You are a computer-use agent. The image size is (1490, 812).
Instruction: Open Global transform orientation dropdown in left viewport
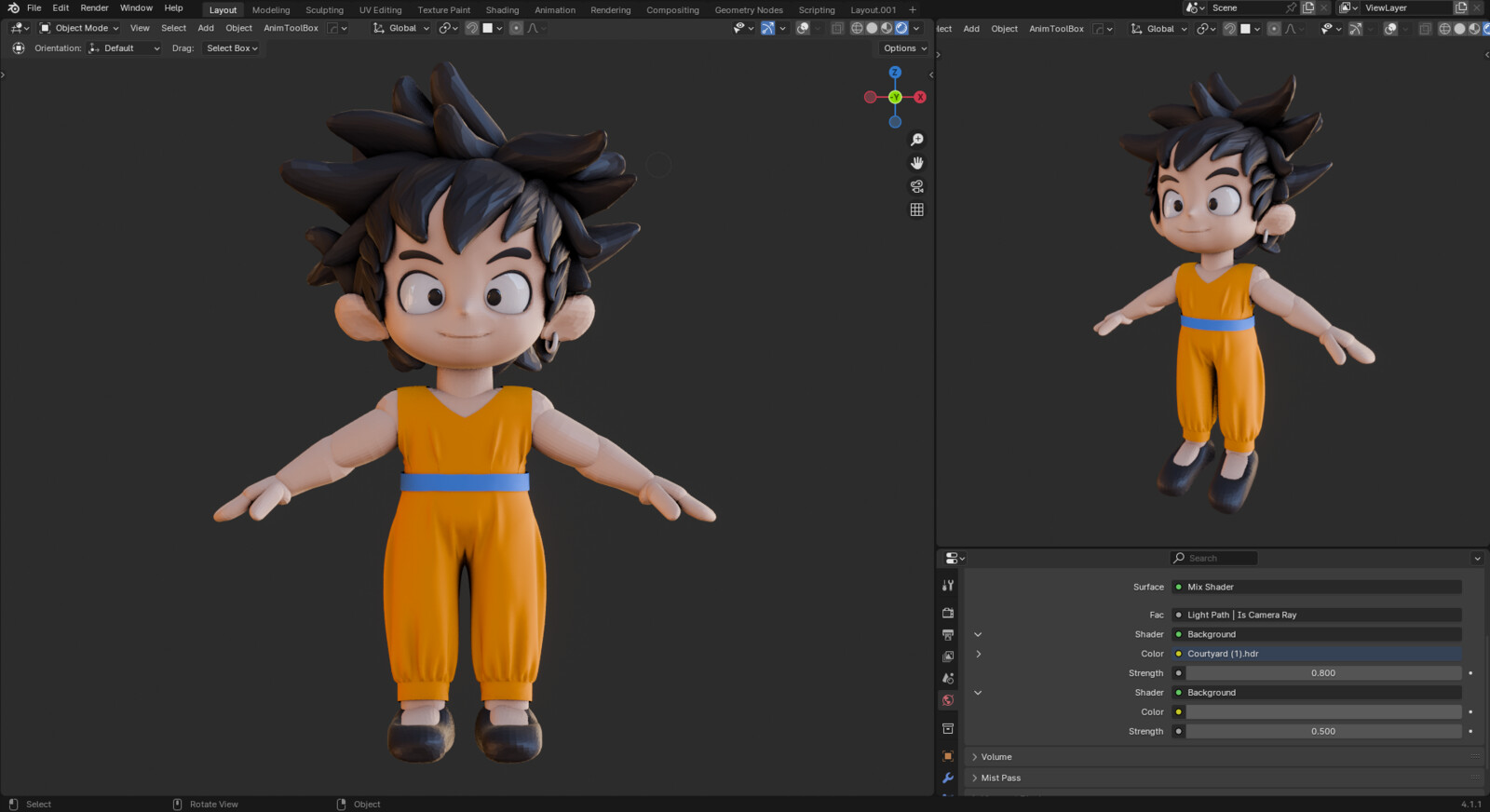401,28
